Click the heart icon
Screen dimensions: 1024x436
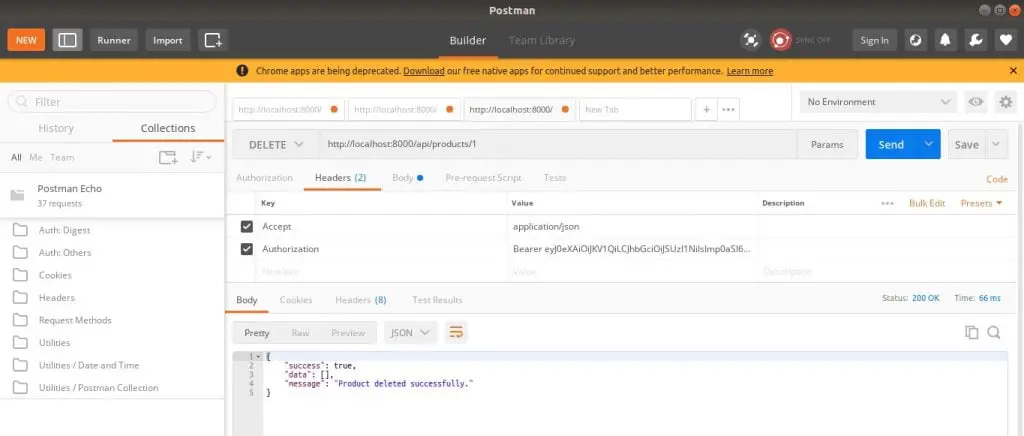tap(1005, 40)
